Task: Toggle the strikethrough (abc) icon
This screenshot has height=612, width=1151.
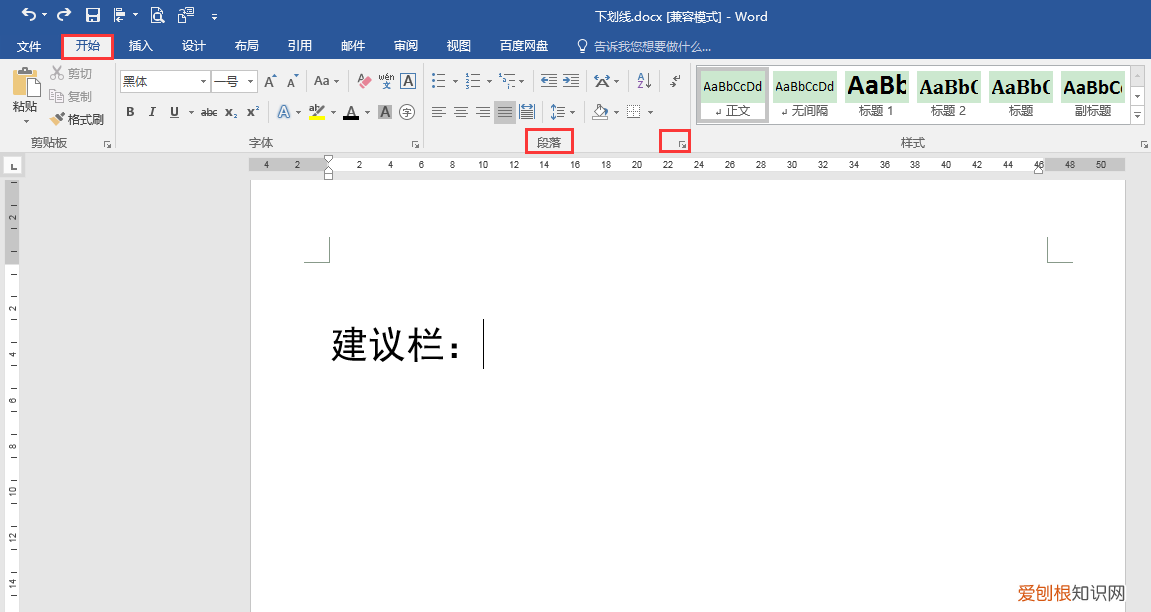Action: [x=208, y=112]
